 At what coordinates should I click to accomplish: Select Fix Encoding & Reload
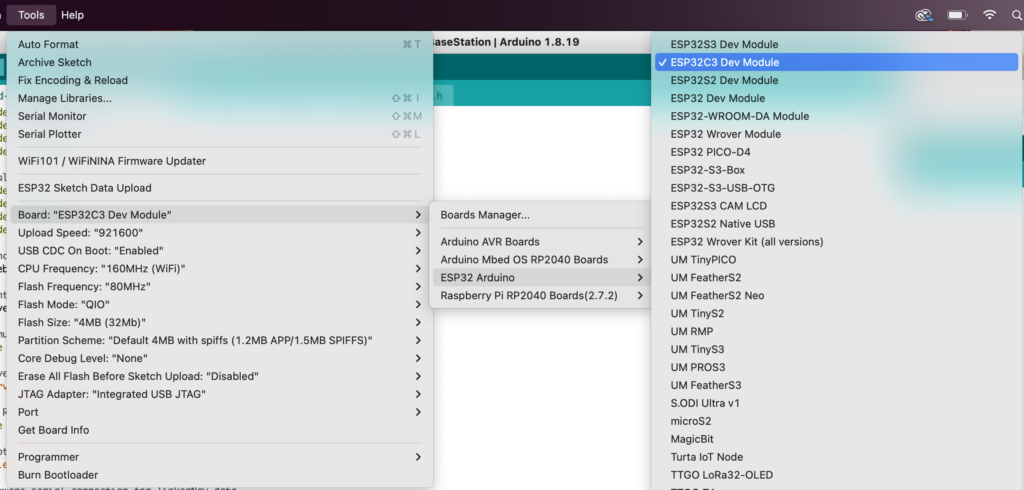[219, 80]
